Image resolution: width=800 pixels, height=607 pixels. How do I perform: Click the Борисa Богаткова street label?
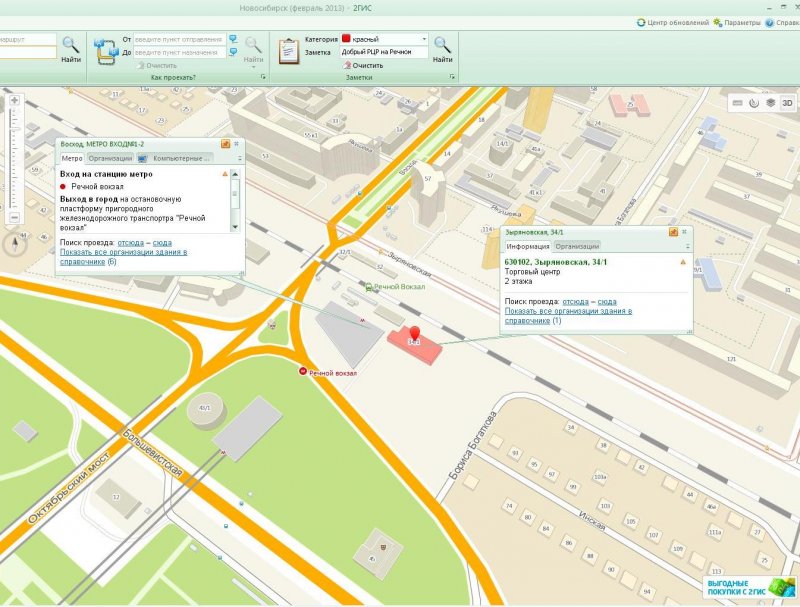[473, 445]
